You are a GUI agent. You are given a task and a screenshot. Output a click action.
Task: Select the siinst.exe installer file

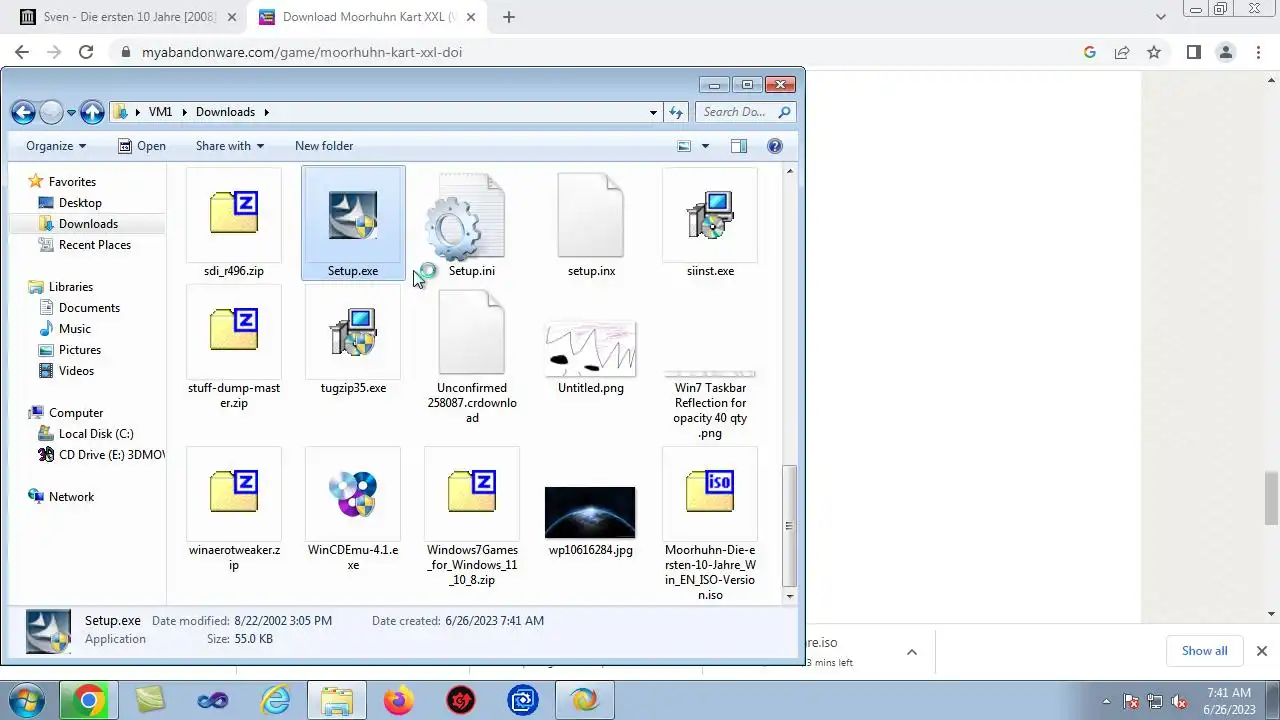[x=710, y=223]
